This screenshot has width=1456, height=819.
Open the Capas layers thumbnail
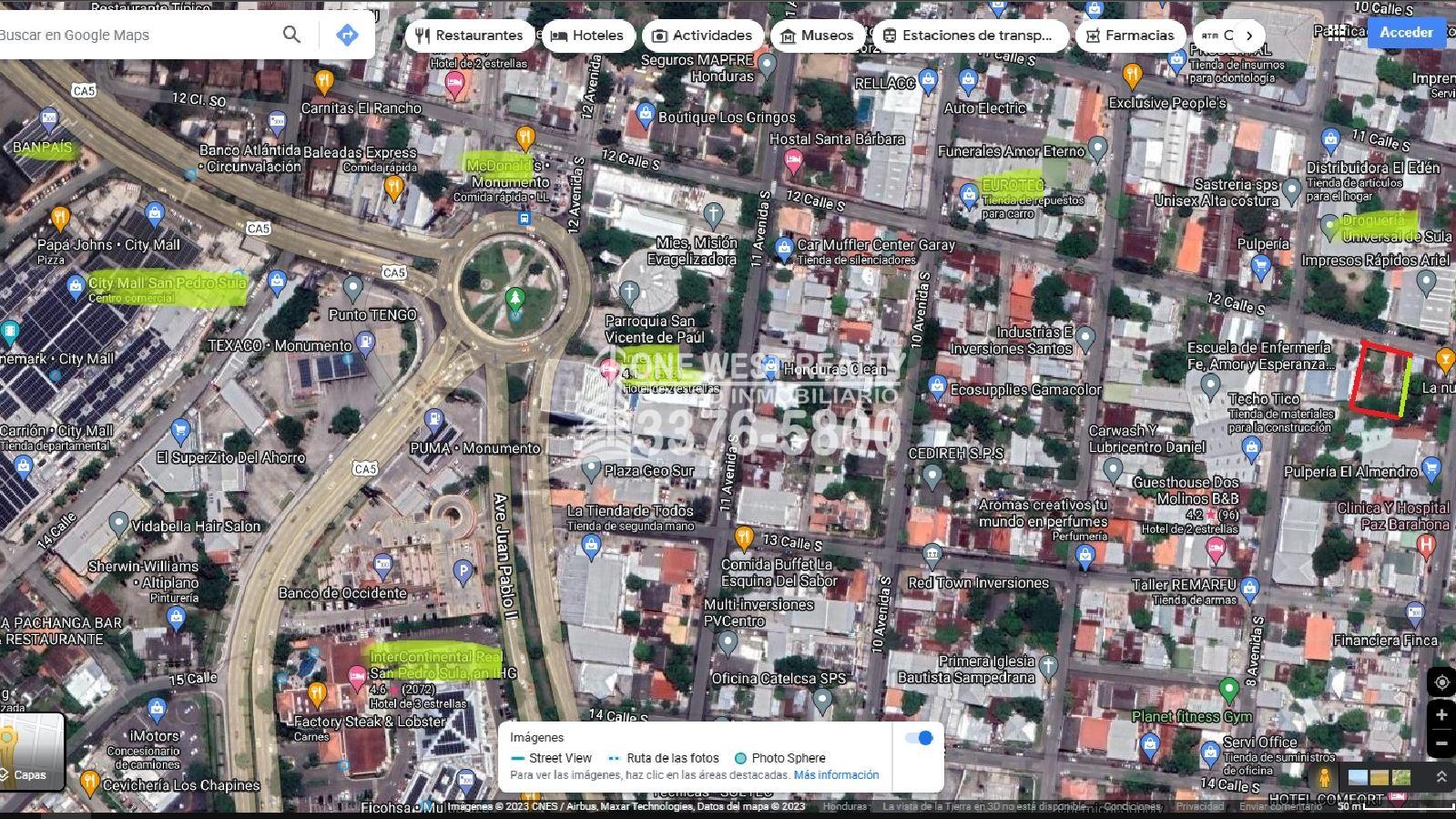32,751
